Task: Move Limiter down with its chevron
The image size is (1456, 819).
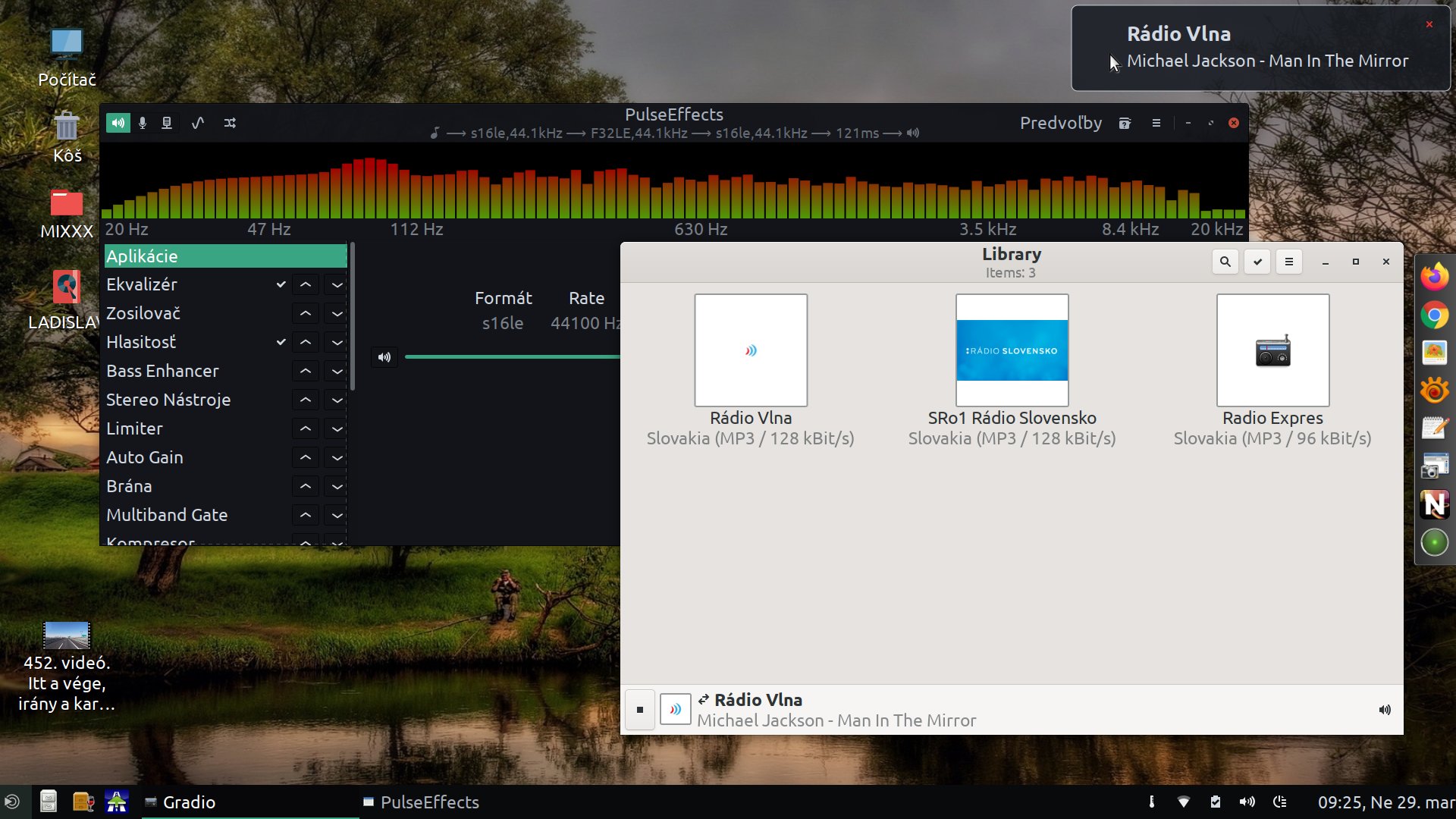Action: pos(337,428)
